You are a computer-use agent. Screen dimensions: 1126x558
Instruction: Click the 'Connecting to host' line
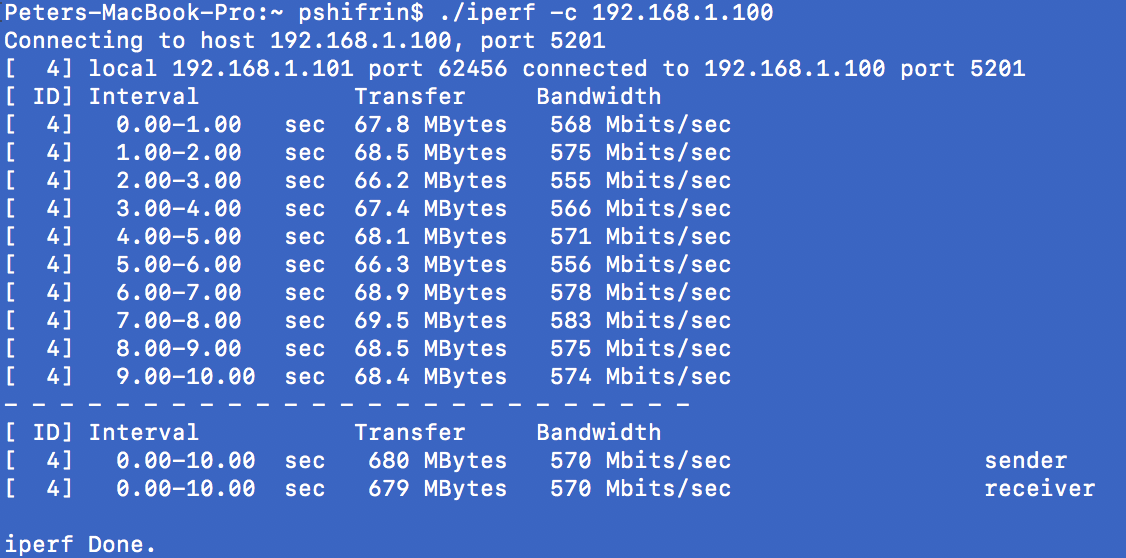point(305,41)
